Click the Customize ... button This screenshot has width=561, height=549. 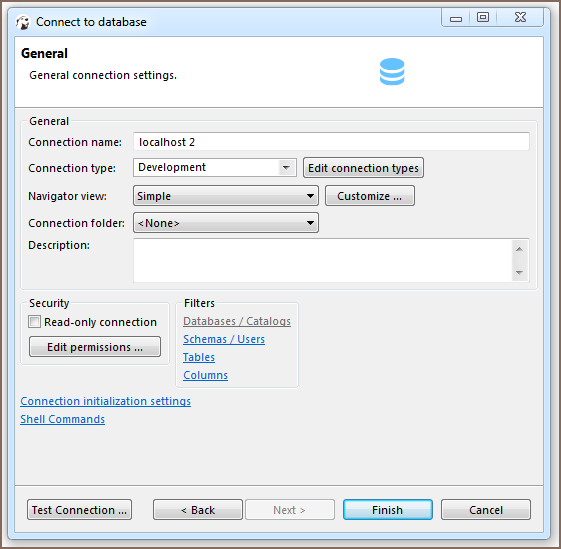(370, 196)
